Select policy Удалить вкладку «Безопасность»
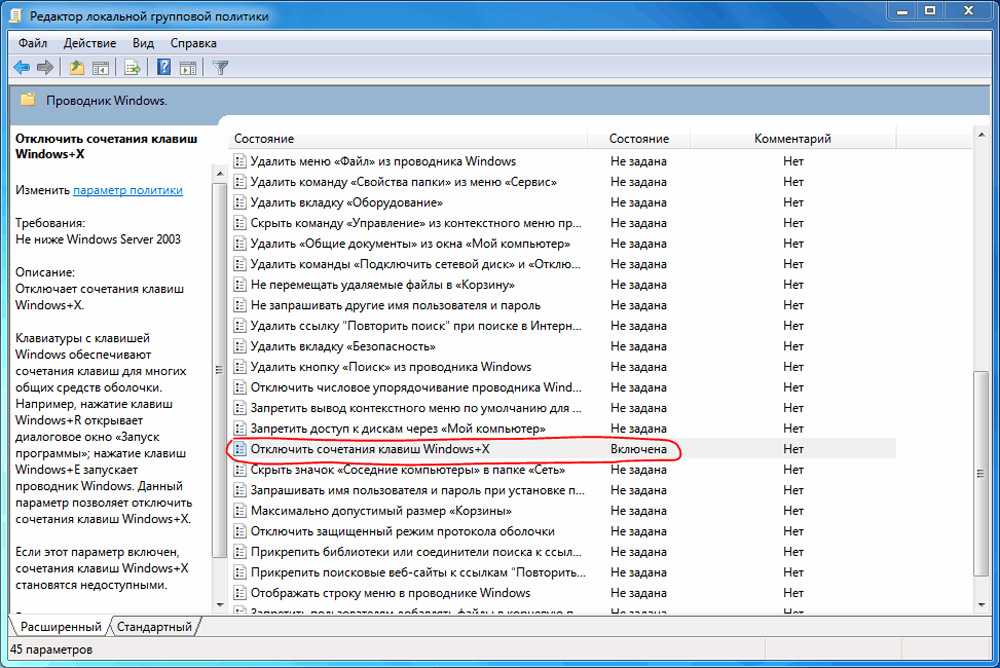The width and height of the screenshot is (1000, 668). [342, 346]
